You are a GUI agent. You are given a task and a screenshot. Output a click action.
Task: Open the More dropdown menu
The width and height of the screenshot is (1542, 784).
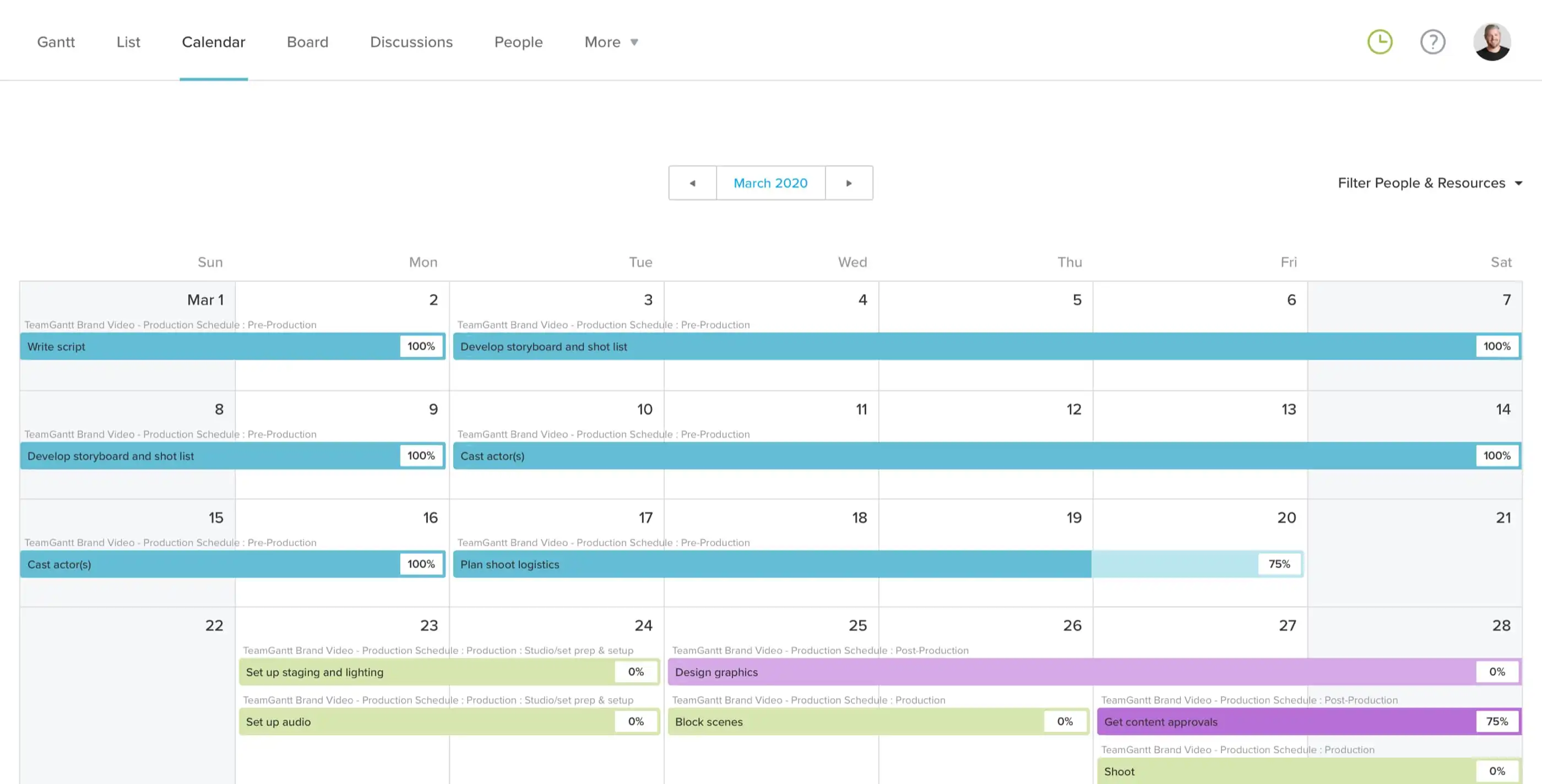[611, 42]
